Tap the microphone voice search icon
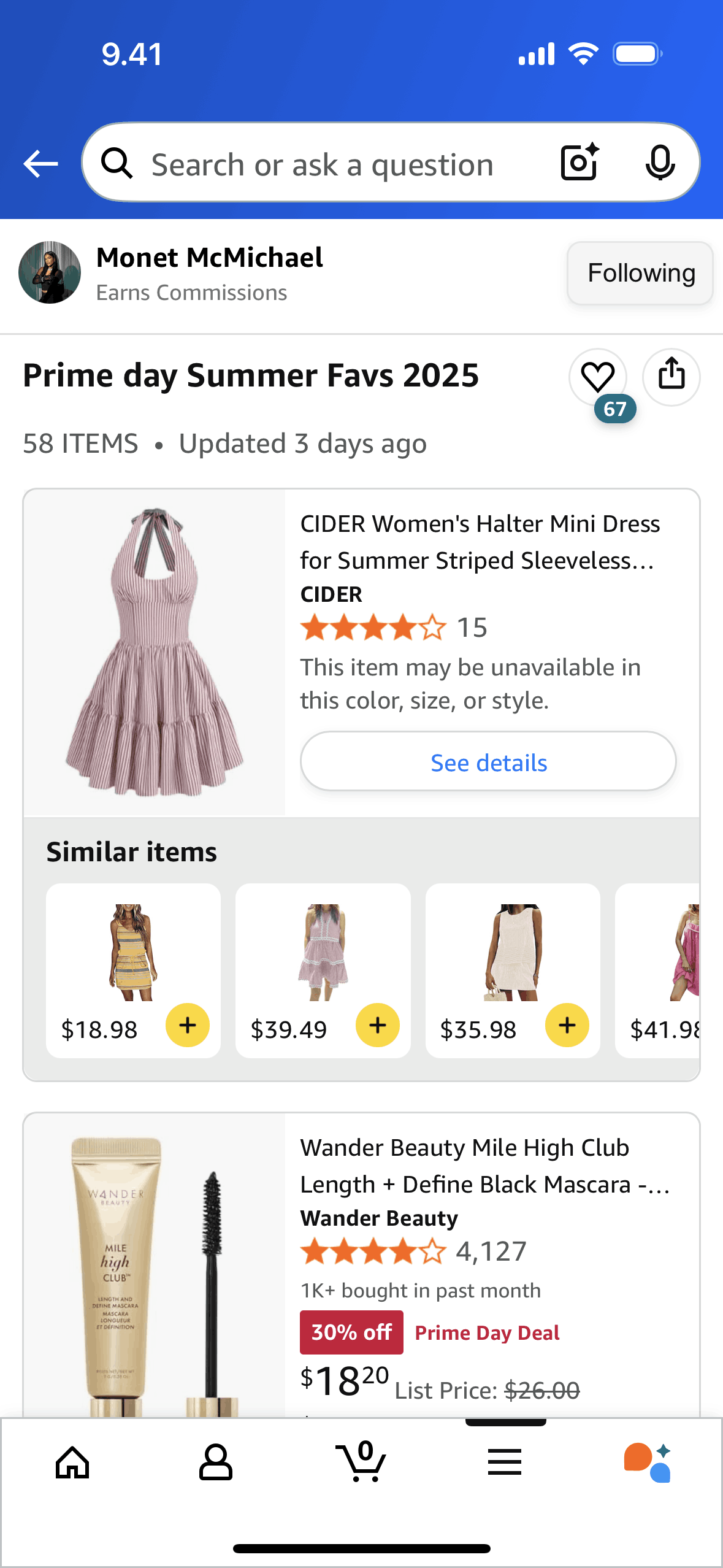Viewport: 723px width, 1568px height. (x=660, y=163)
